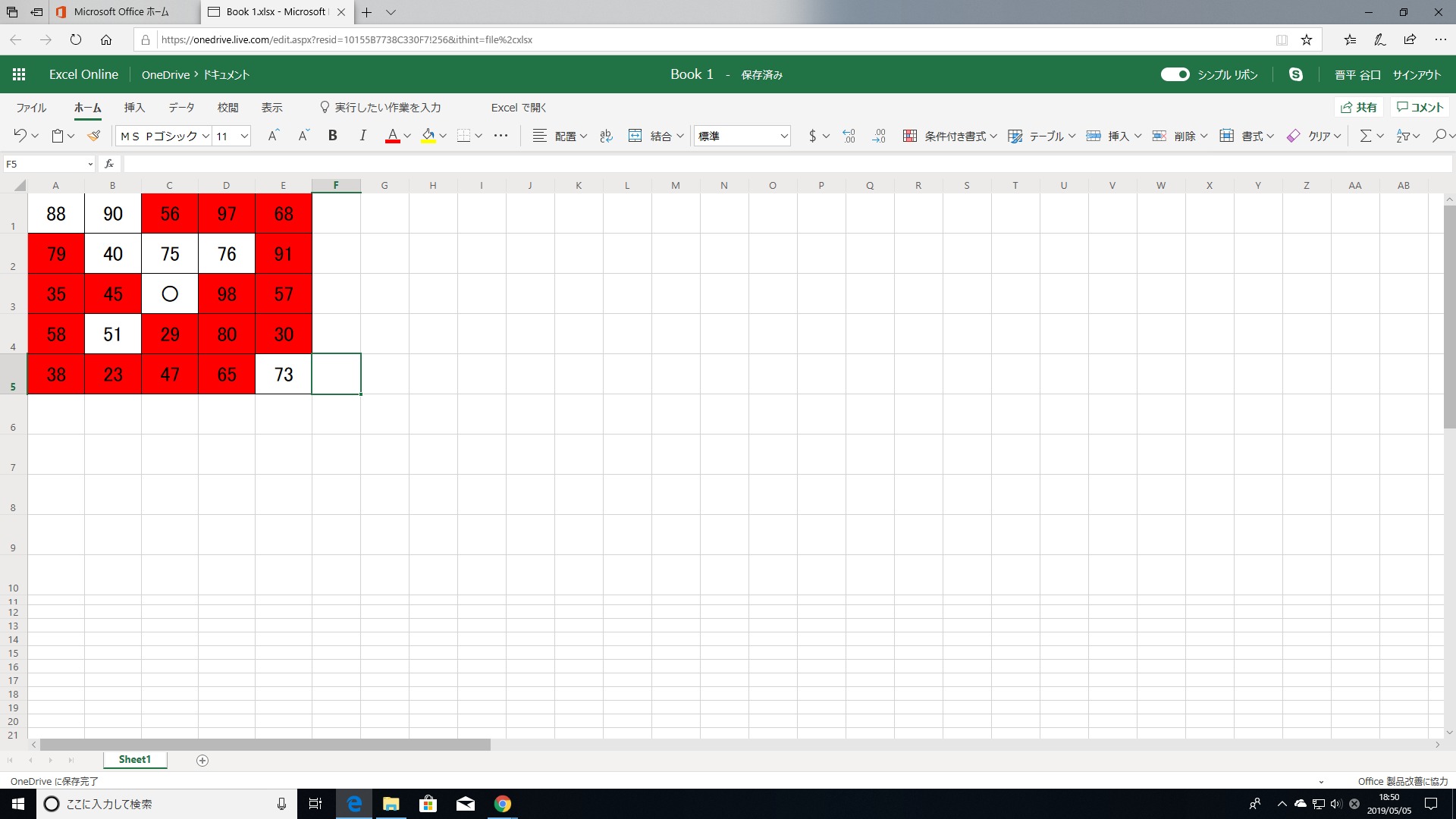Click the AutoSum sigma icon
The width and height of the screenshot is (1456, 819).
coord(1365,136)
